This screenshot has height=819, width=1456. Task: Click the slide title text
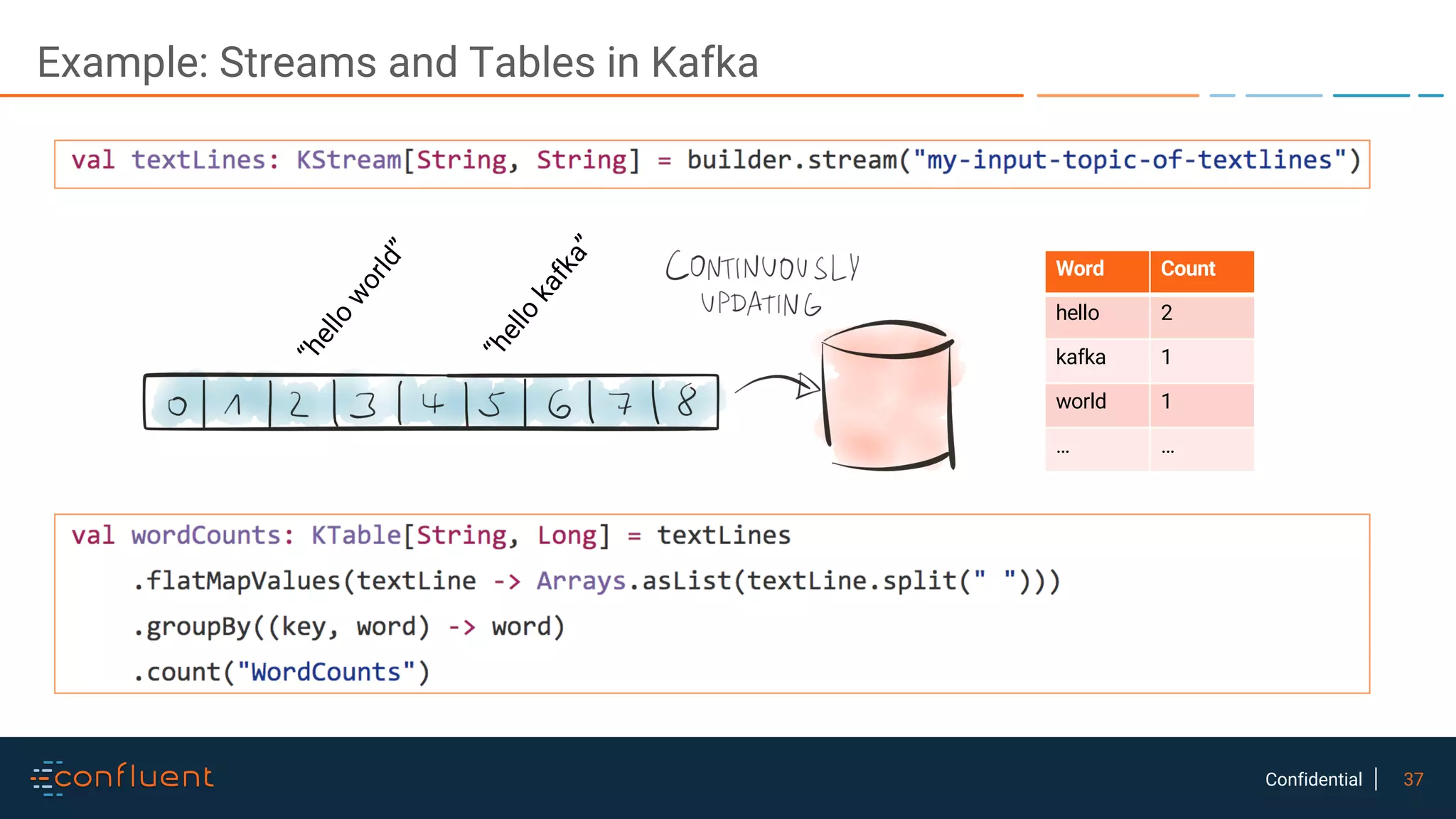[x=398, y=63]
